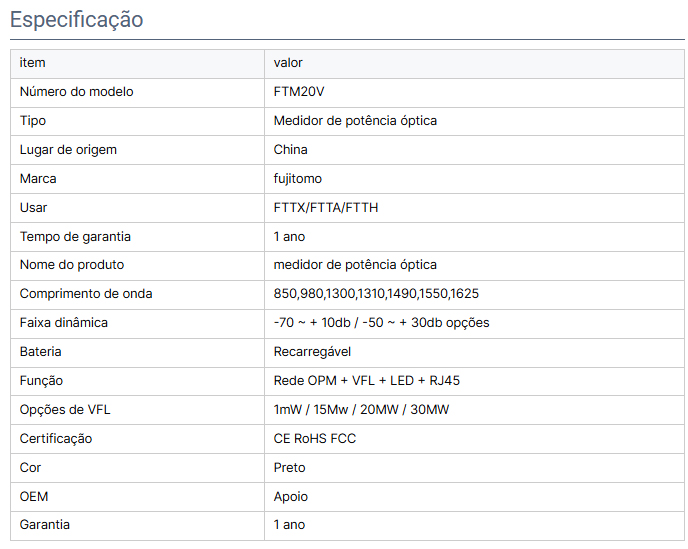Click the valor column header
The image size is (688, 549).
pyautogui.click(x=288, y=63)
